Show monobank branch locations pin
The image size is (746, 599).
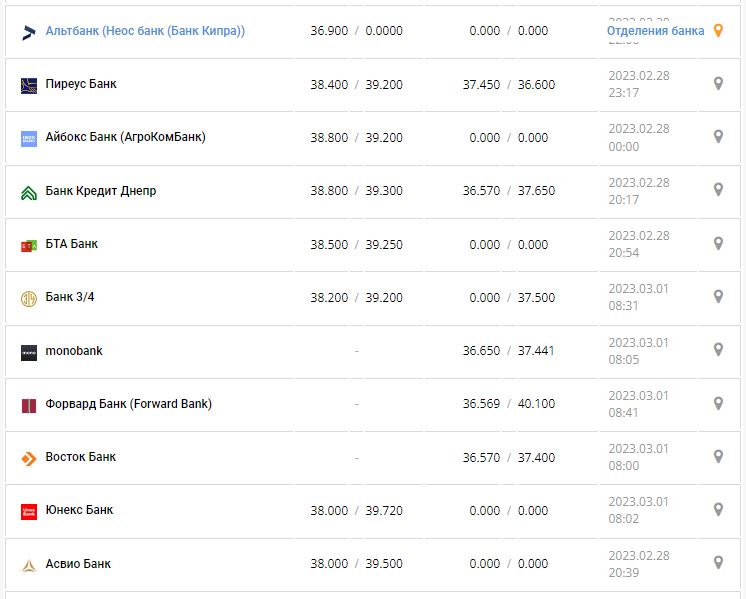[718, 350]
